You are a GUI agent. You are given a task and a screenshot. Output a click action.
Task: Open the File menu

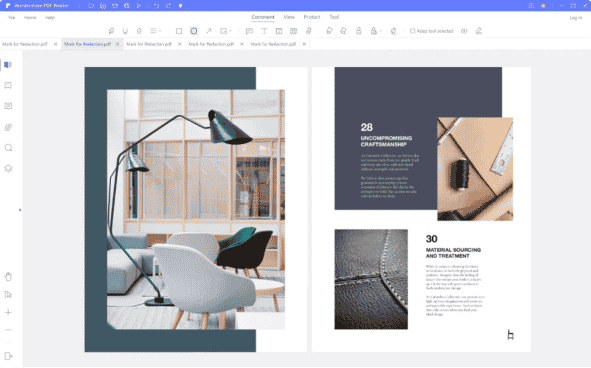click(12, 18)
